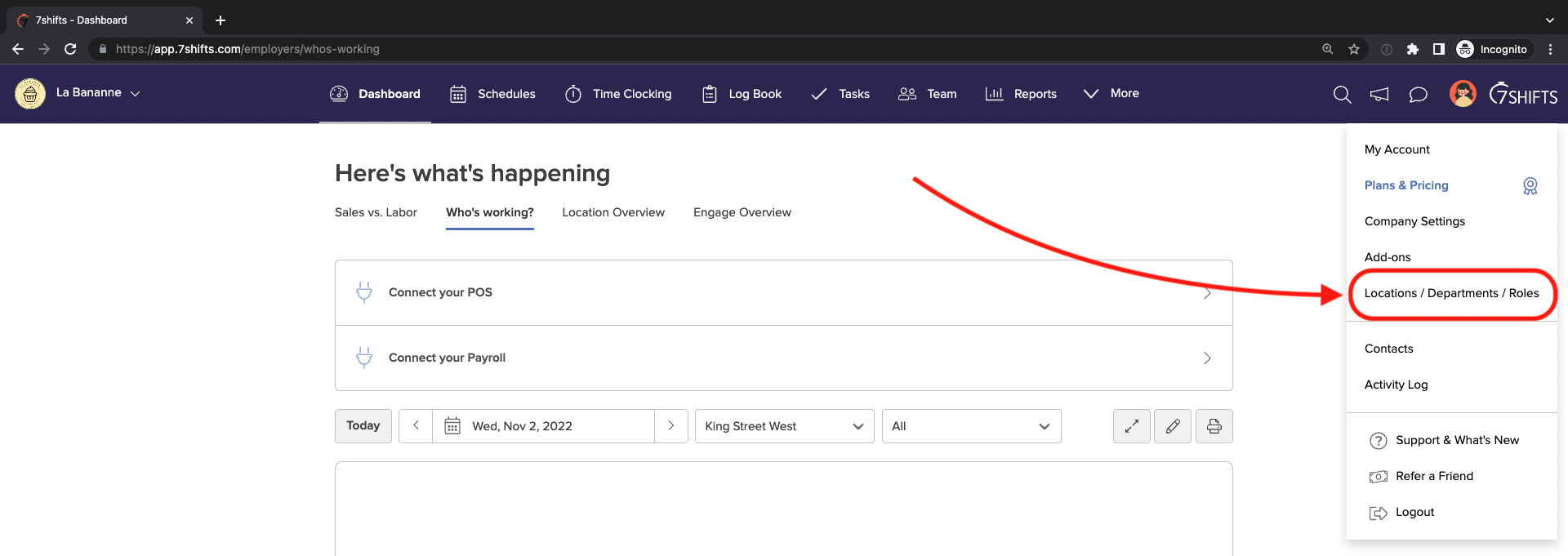Viewport: 1568px width, 556px height.
Task: Select the Who's working? tab
Action: pos(490,212)
